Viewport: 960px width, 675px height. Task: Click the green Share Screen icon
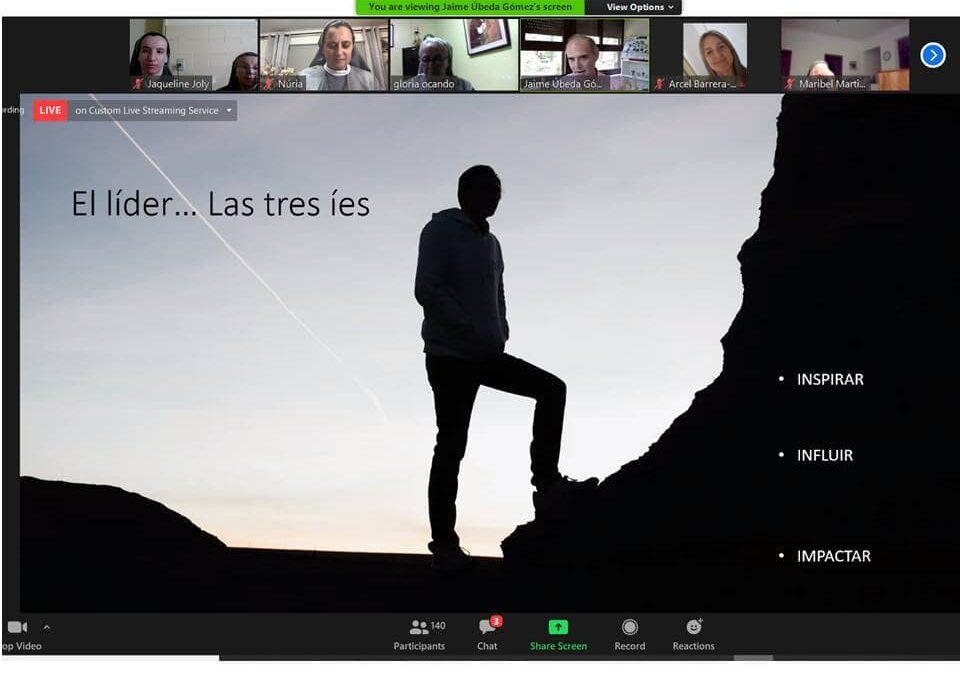[558, 627]
